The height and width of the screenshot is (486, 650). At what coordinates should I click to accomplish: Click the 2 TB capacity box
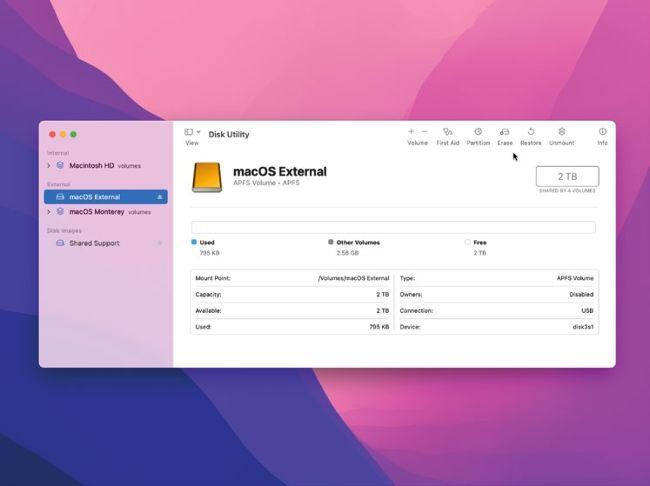pyautogui.click(x=567, y=176)
